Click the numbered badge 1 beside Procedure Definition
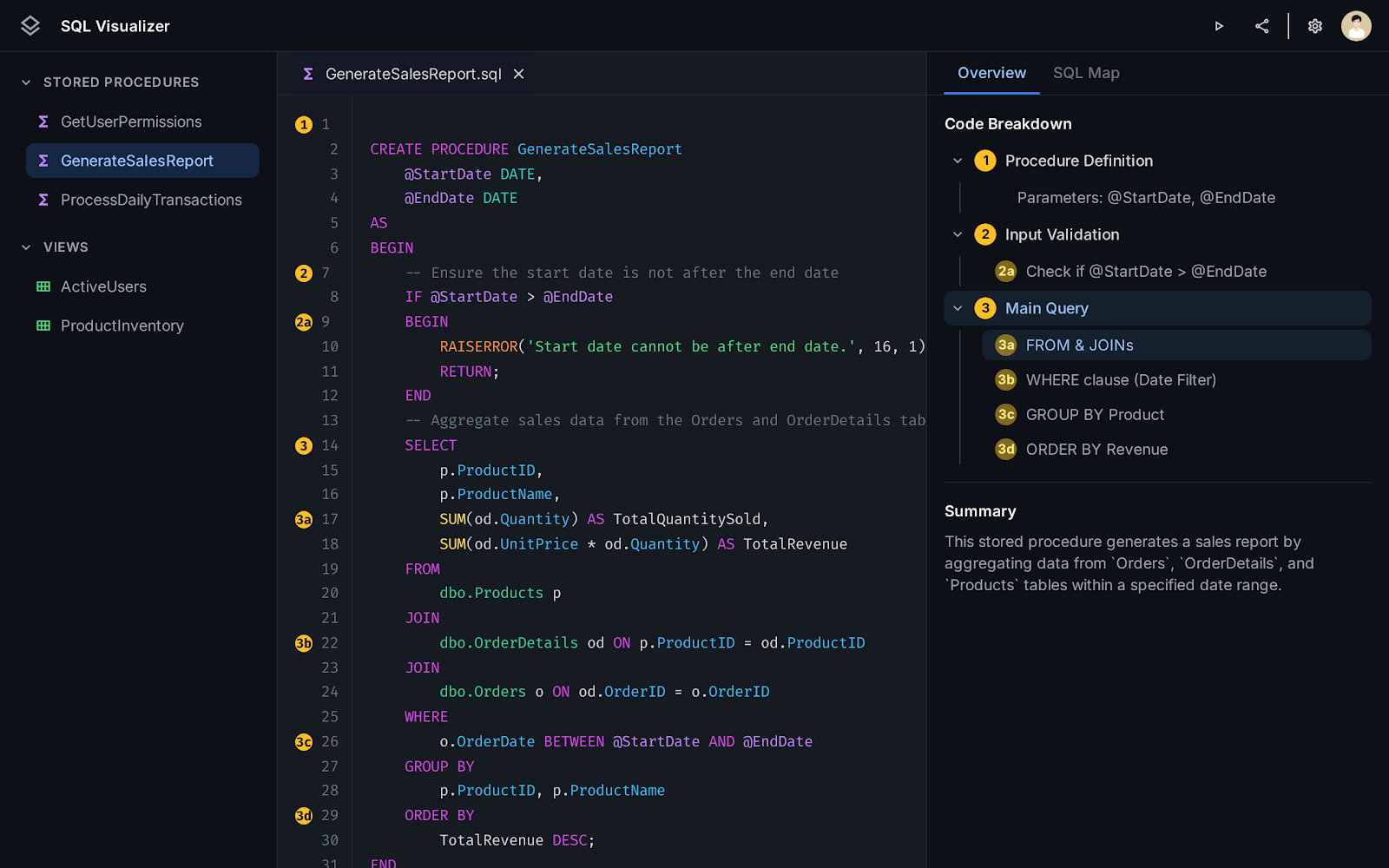 984,161
